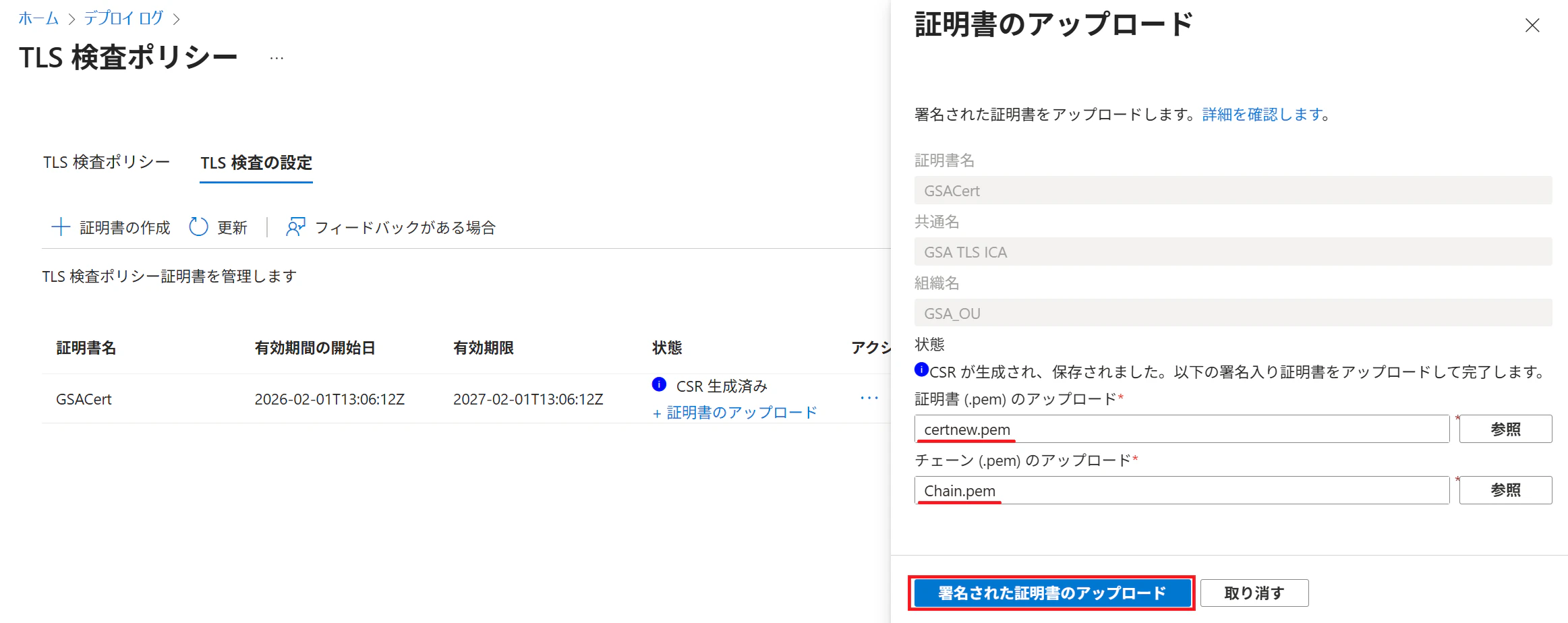Click the CSR 生成済み status text

click(722, 386)
